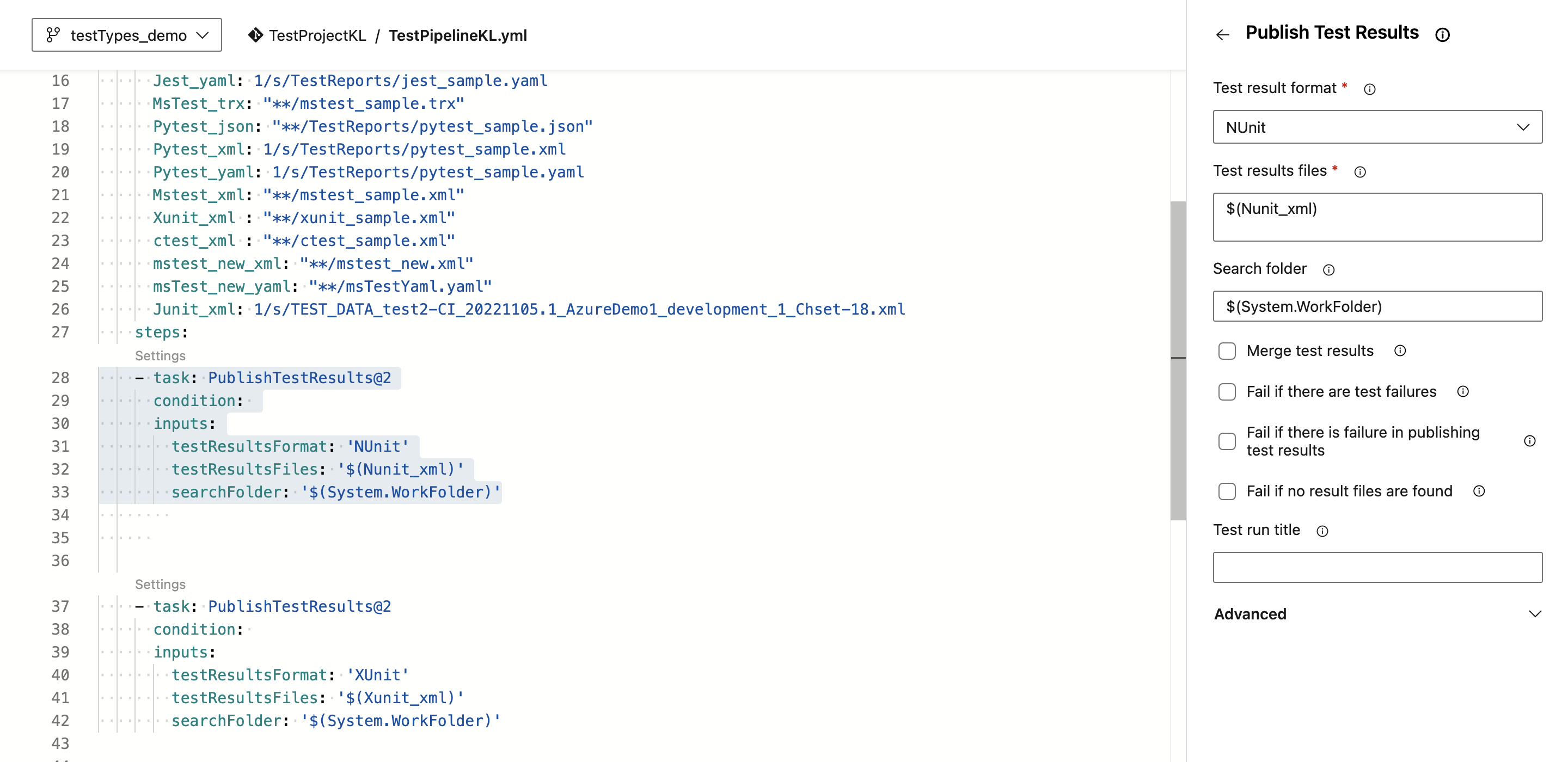Show info for Fail if there are test failures
Image resolution: width=1568 pixels, height=762 pixels.
[x=1463, y=391]
